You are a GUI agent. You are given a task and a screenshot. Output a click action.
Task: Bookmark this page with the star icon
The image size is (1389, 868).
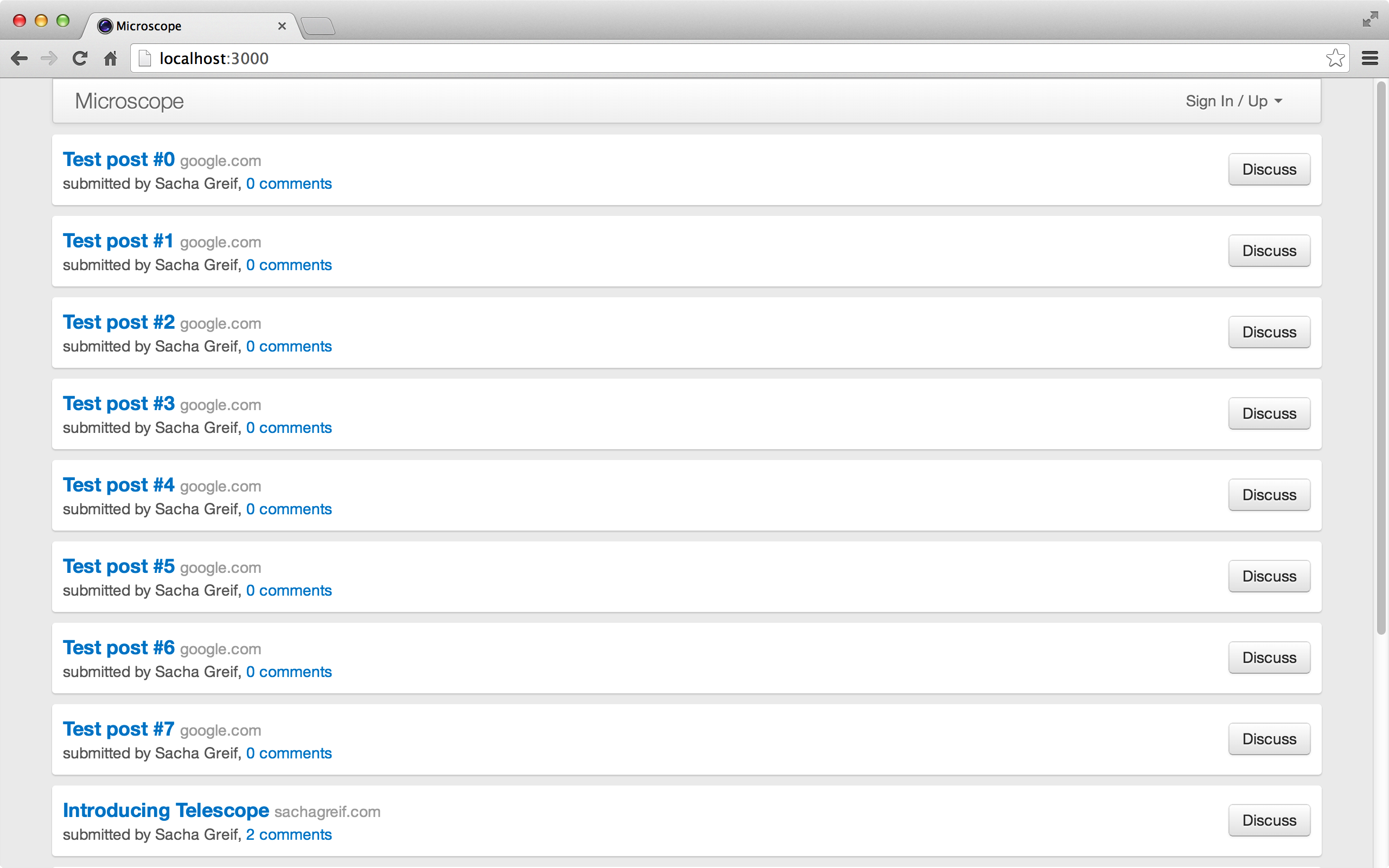(1335, 58)
